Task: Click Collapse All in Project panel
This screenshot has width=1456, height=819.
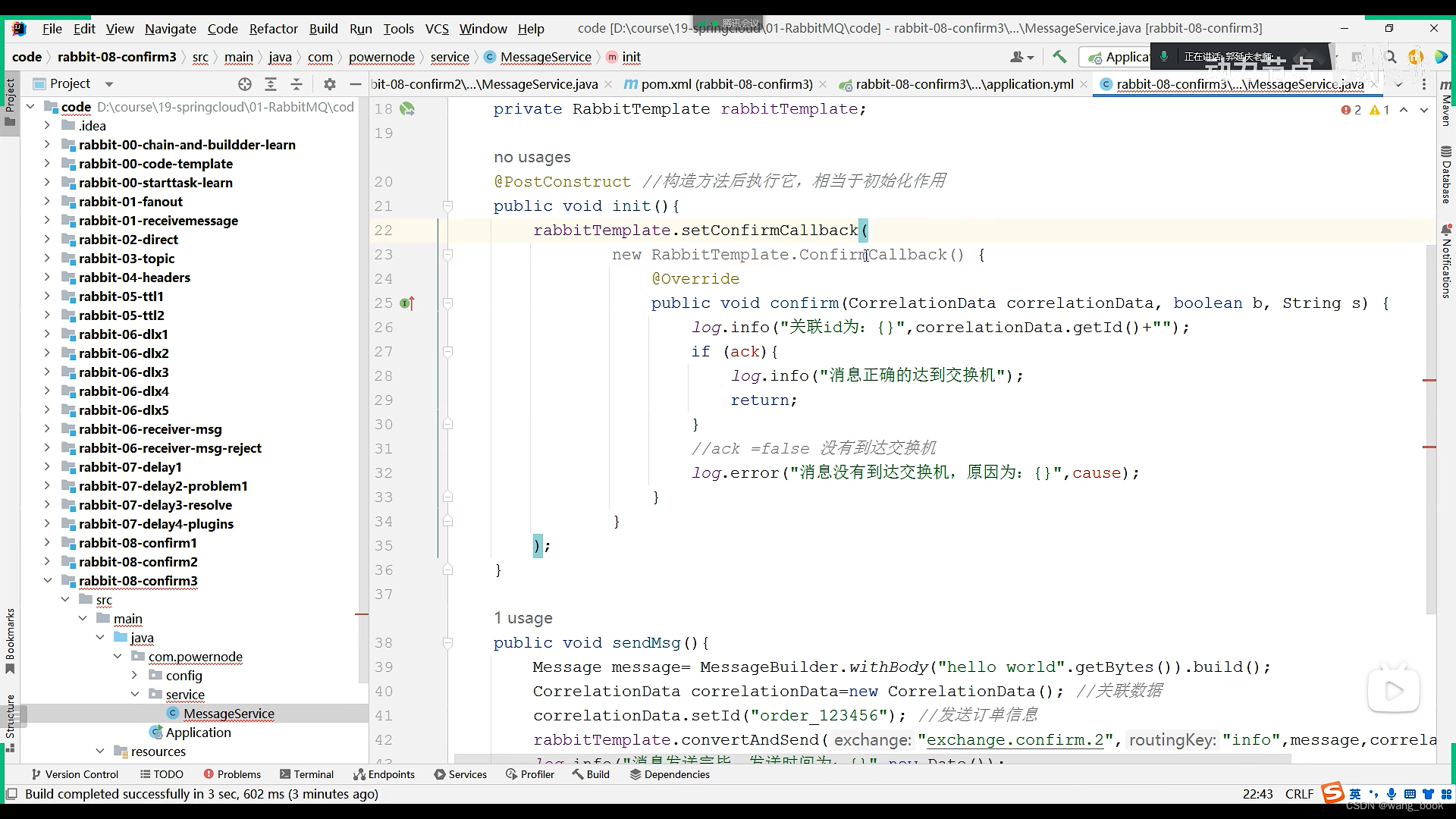Action: coord(297,84)
